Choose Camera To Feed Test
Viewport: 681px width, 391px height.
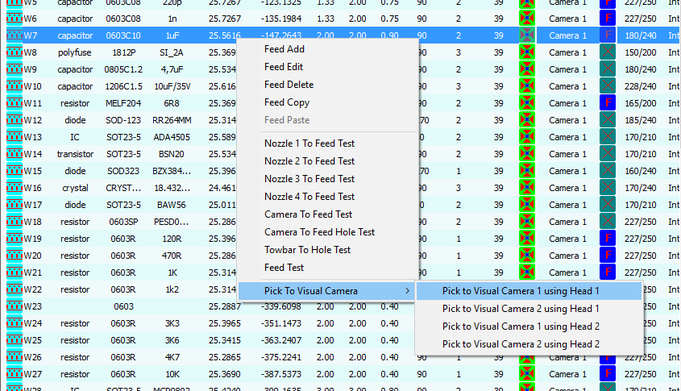coord(308,215)
